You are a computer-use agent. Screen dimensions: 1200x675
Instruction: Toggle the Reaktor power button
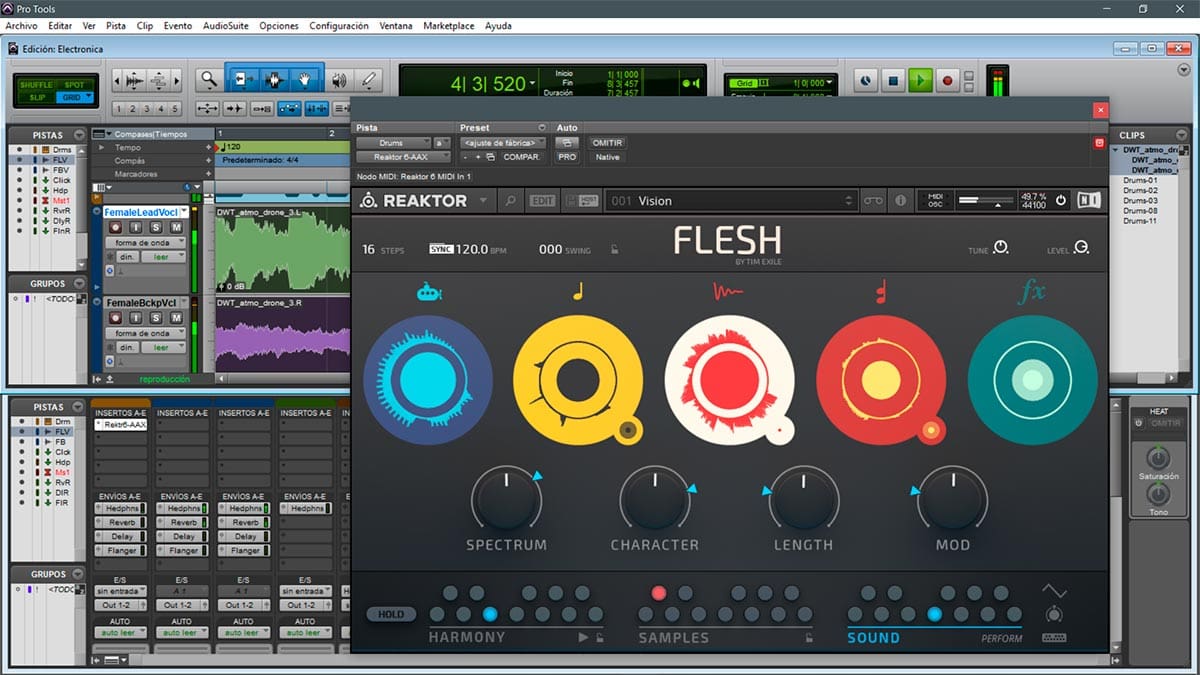pos(1061,201)
